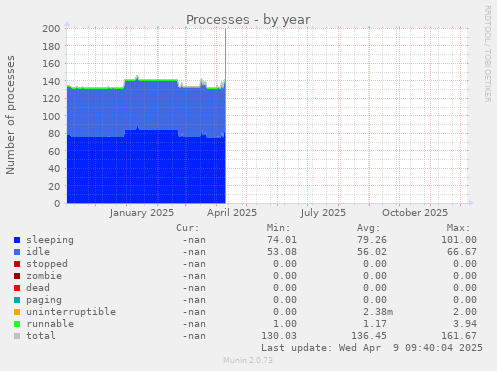
Task: Click the 'October 2025' x-axis label
Action: [415, 213]
